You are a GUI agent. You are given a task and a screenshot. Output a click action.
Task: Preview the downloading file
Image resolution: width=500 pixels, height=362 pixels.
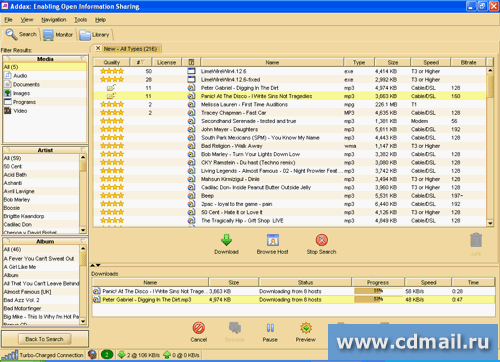tap(306, 328)
